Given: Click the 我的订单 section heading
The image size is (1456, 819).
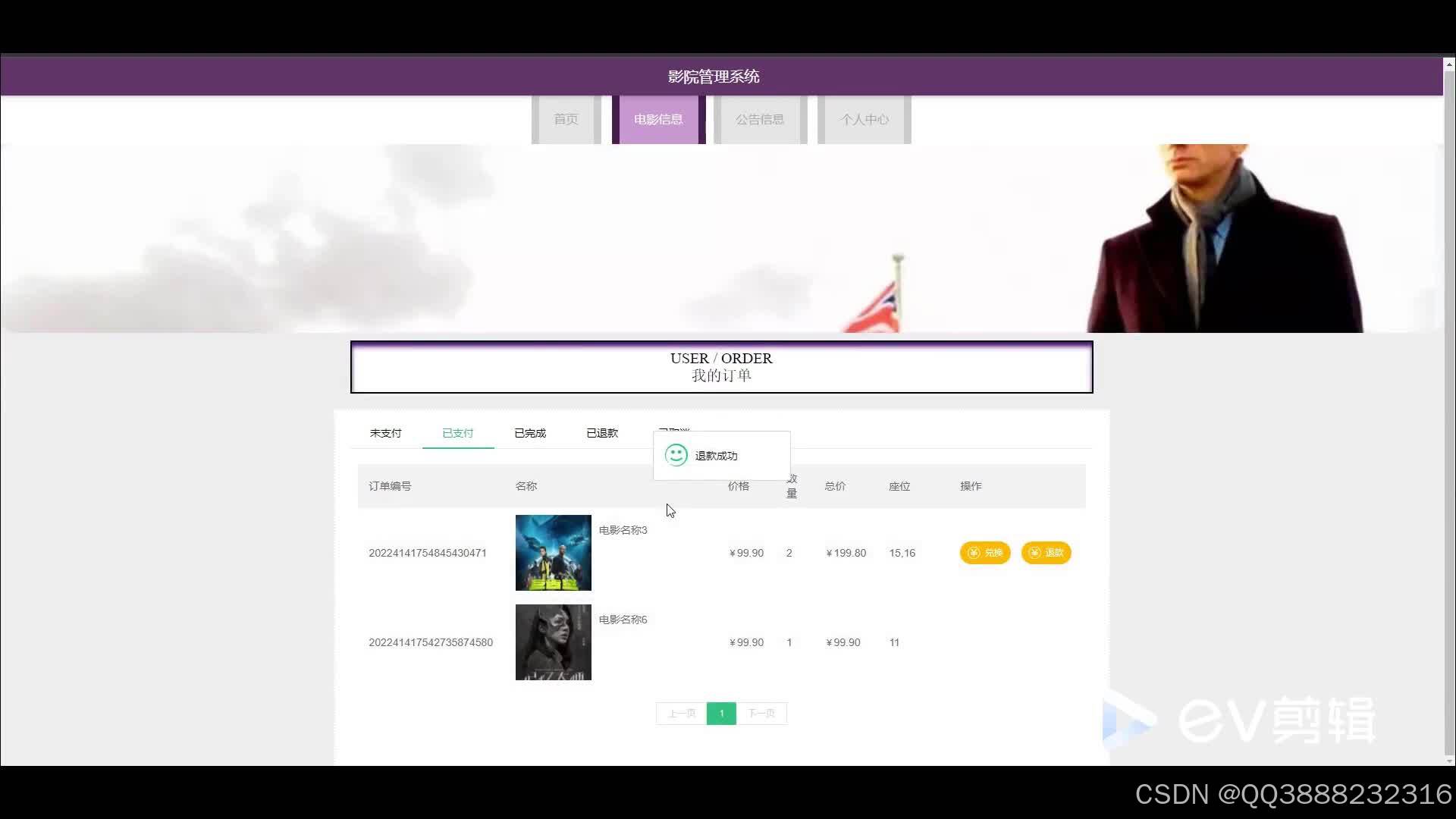Looking at the screenshot, I should click(x=721, y=375).
